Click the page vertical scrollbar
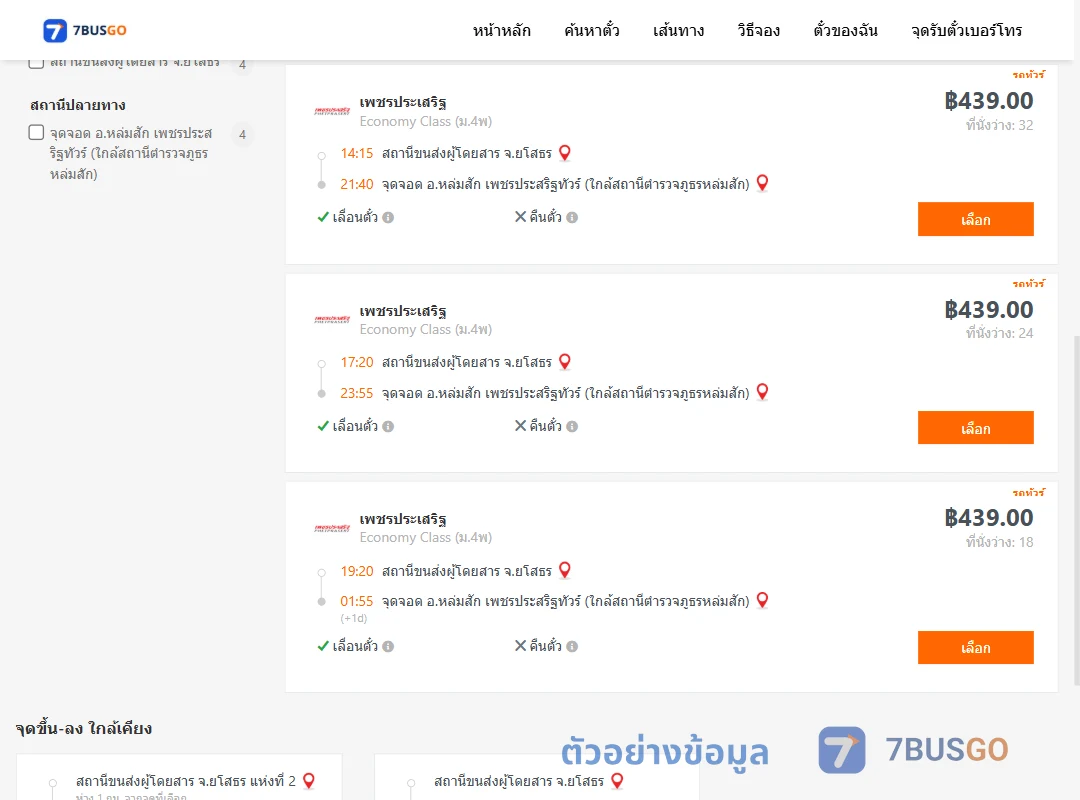Screen dimensions: 1080x800 (x=1076, y=510)
